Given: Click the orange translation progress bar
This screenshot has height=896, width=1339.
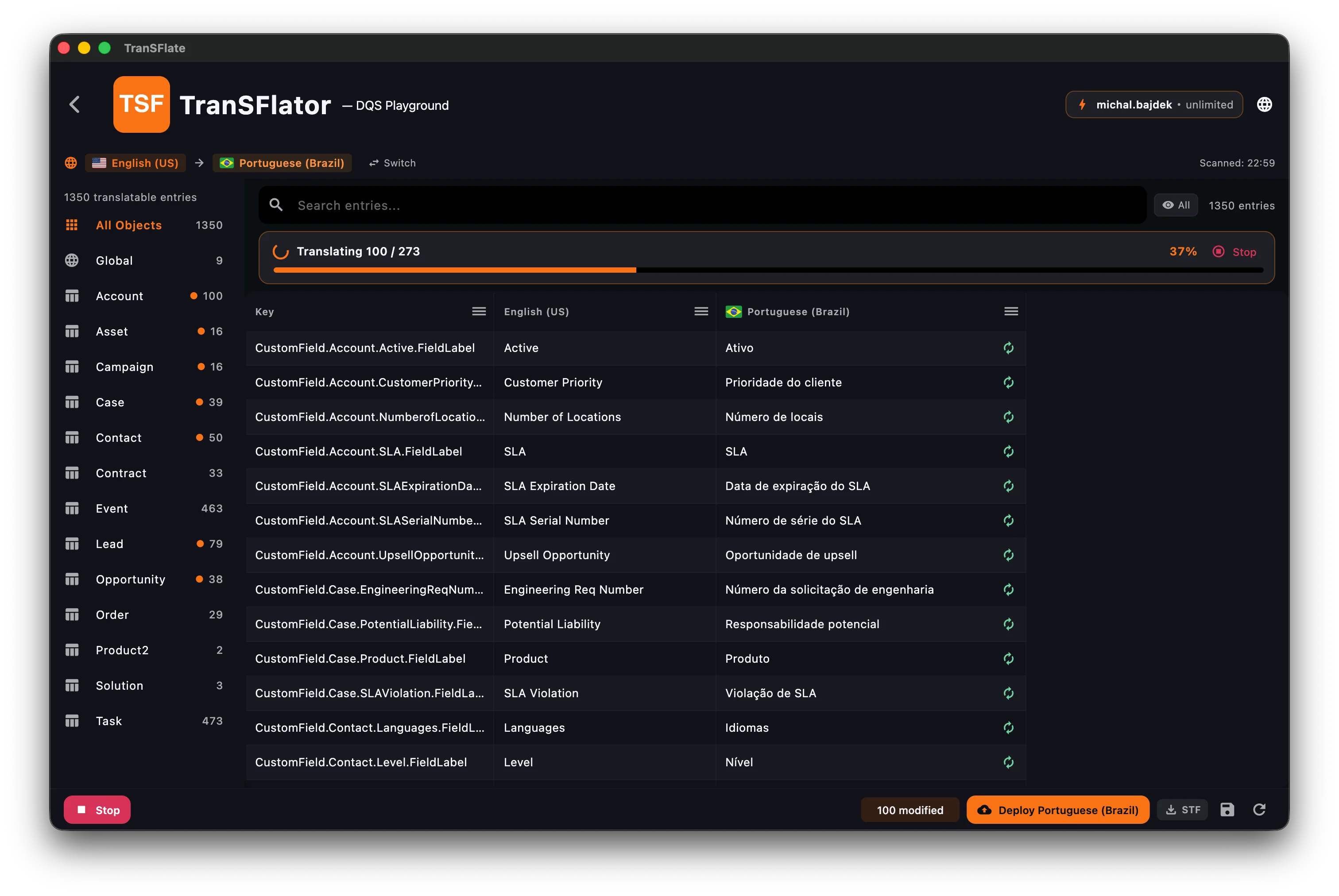Looking at the screenshot, I should (x=454, y=270).
